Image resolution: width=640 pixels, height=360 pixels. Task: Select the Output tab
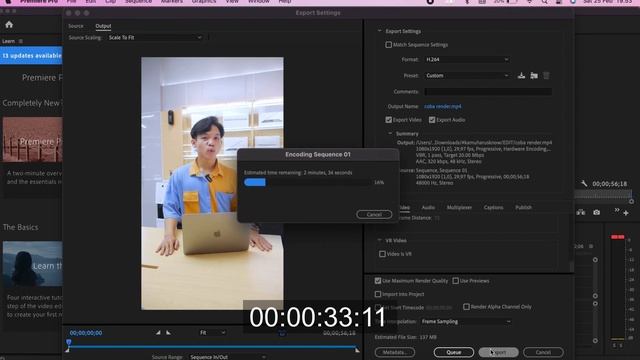click(103, 26)
